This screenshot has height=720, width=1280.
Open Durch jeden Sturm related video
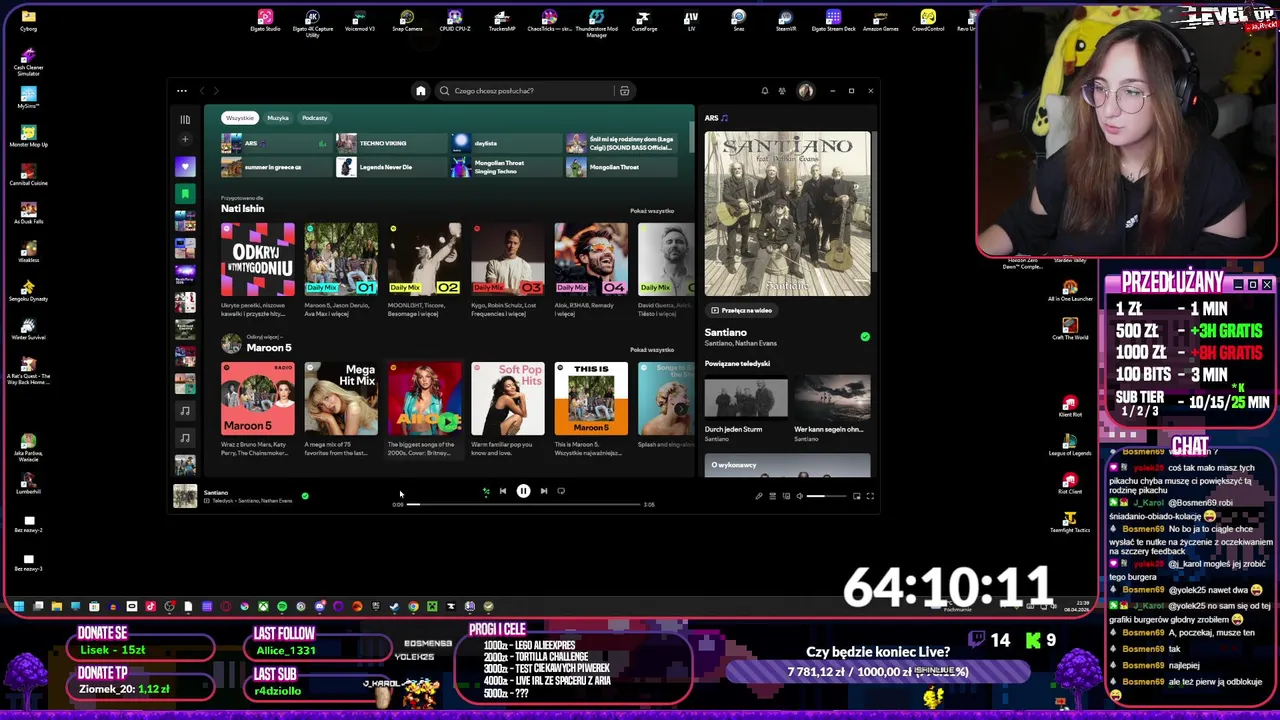[x=746, y=397]
